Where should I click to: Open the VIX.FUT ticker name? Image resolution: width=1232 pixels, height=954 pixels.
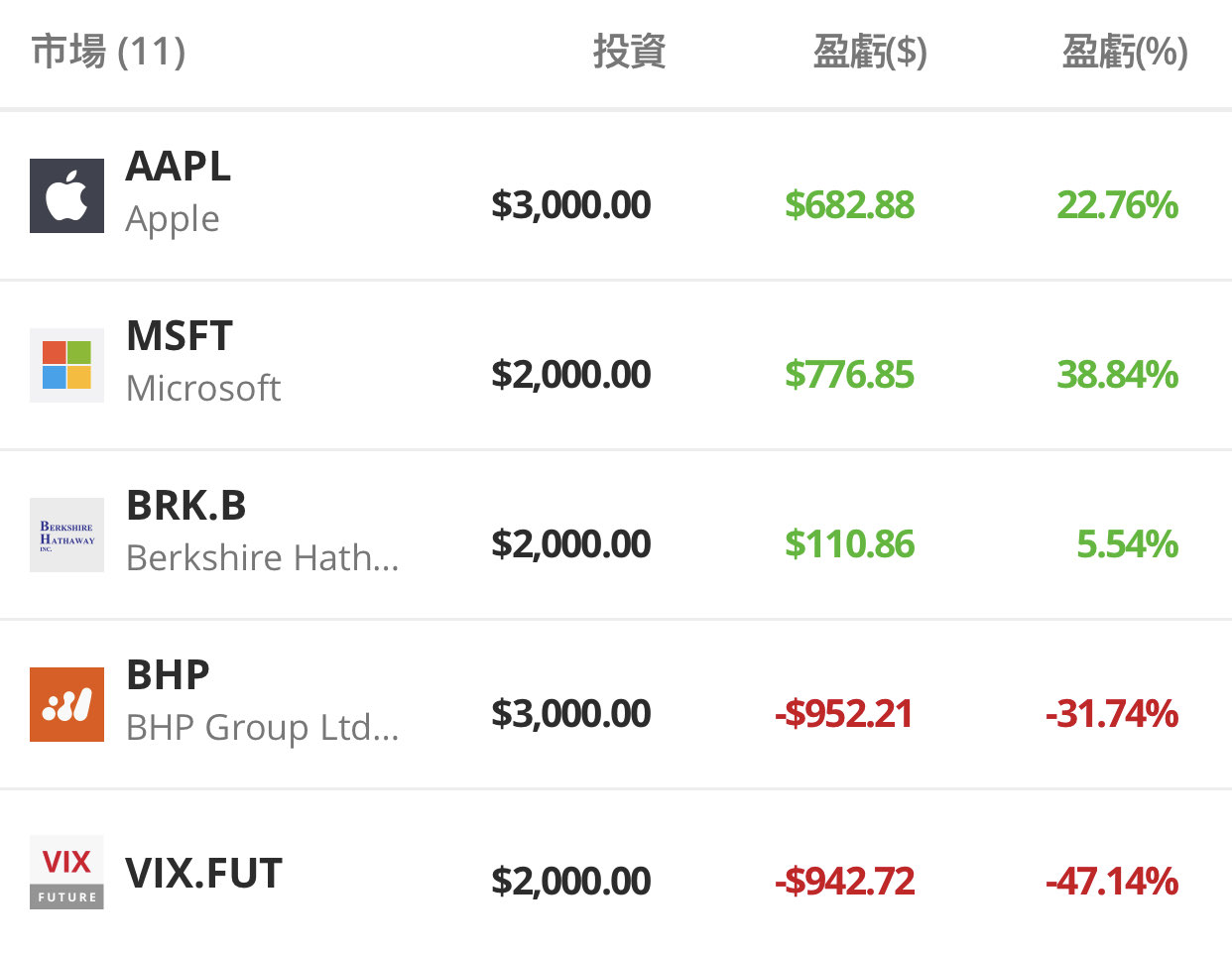[204, 874]
